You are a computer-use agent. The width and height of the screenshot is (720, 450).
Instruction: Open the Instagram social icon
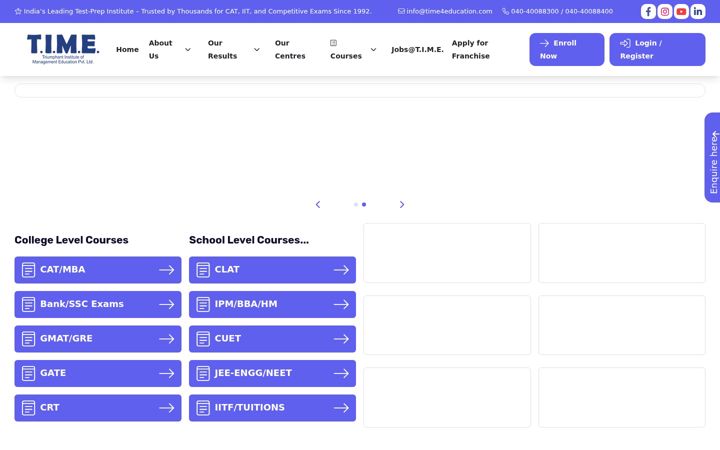664,11
